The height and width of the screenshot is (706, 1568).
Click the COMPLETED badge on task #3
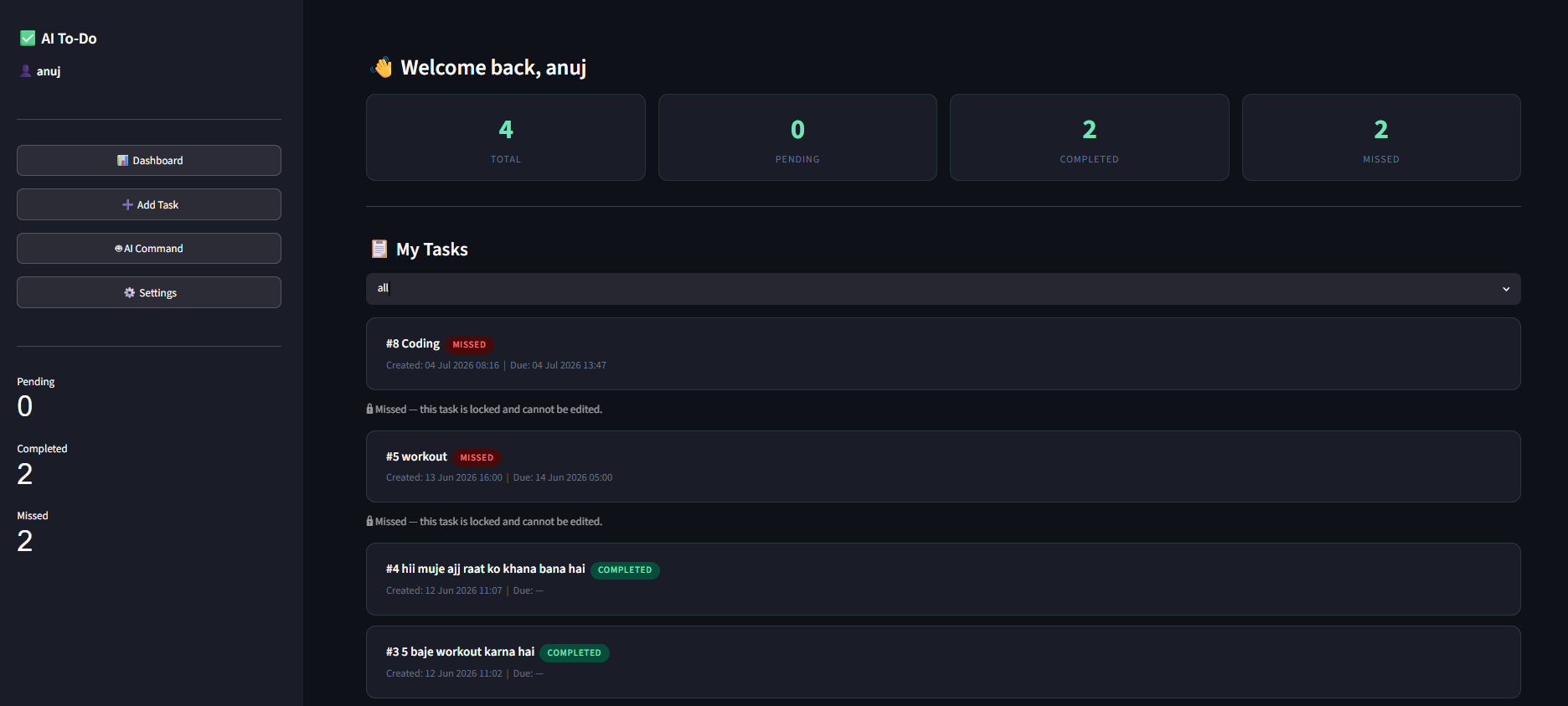(x=574, y=652)
